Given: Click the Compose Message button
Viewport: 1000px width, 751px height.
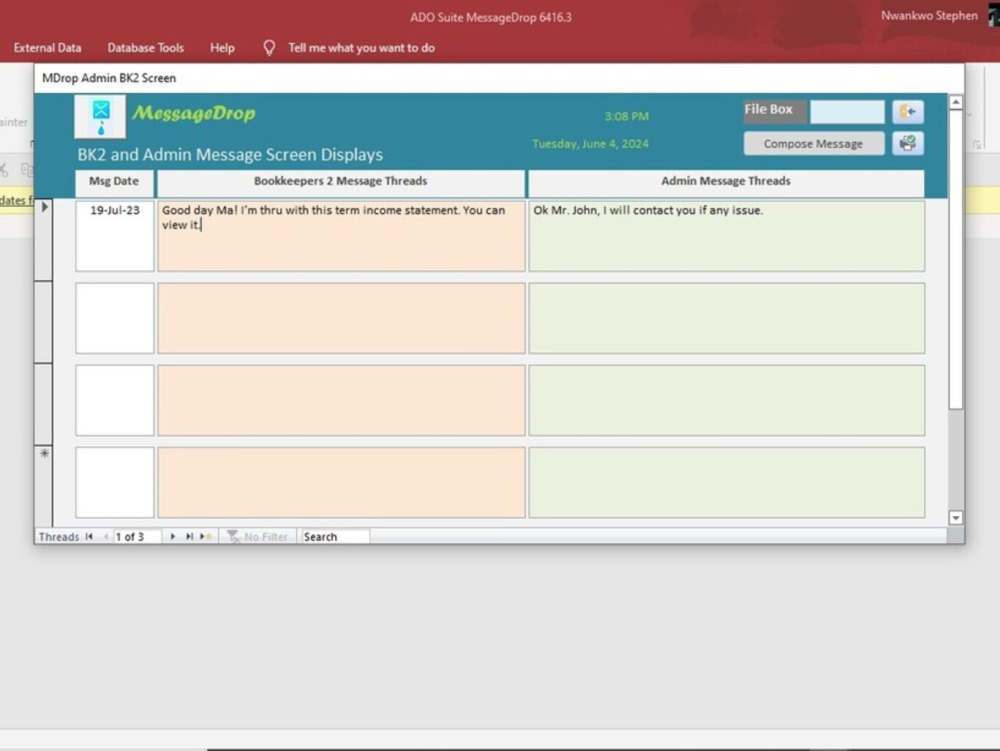Looking at the screenshot, I should 814,144.
